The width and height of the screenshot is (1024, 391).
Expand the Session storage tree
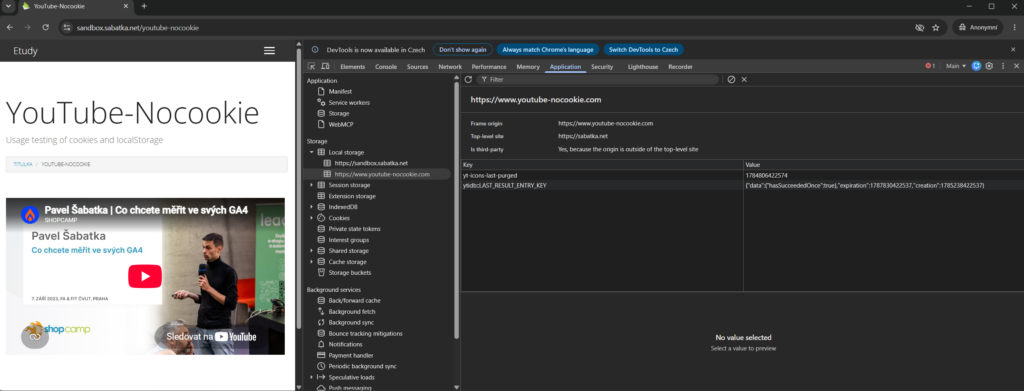[312, 185]
